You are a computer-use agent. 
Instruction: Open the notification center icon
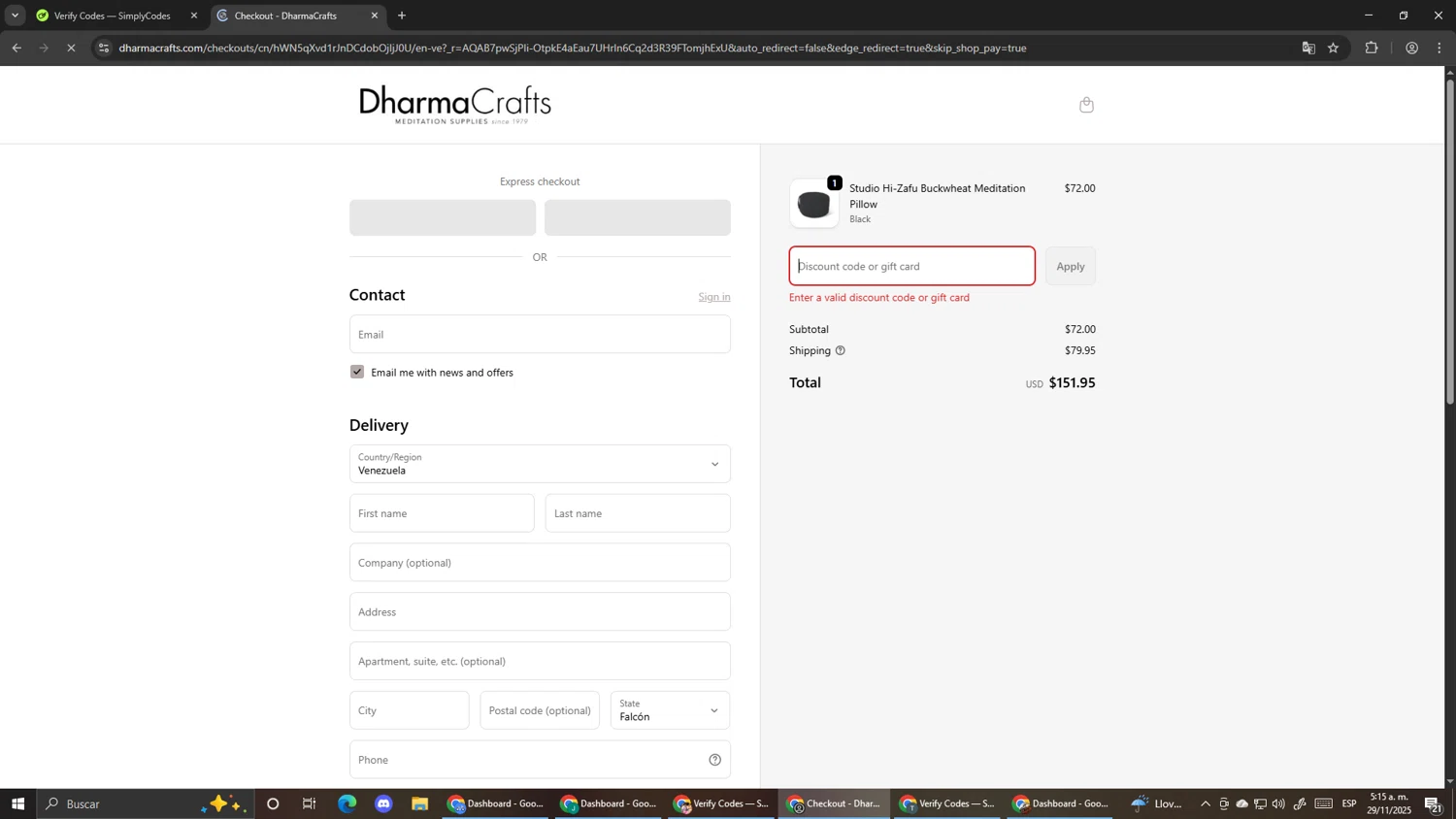(x=1434, y=803)
